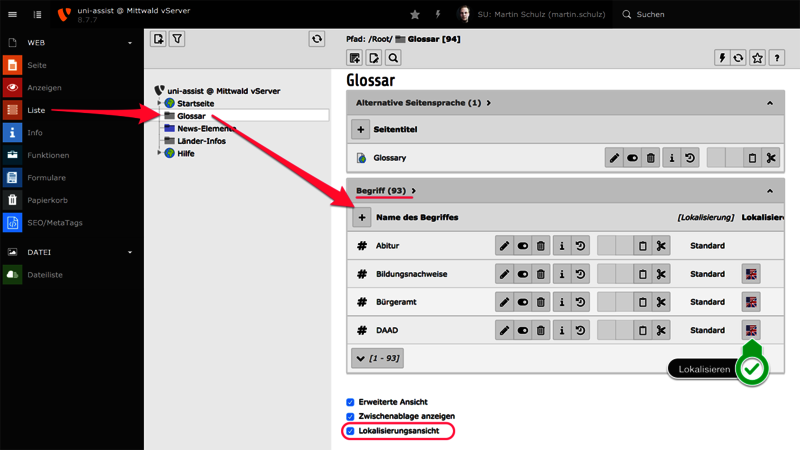Cut the DAAD record

661,331
